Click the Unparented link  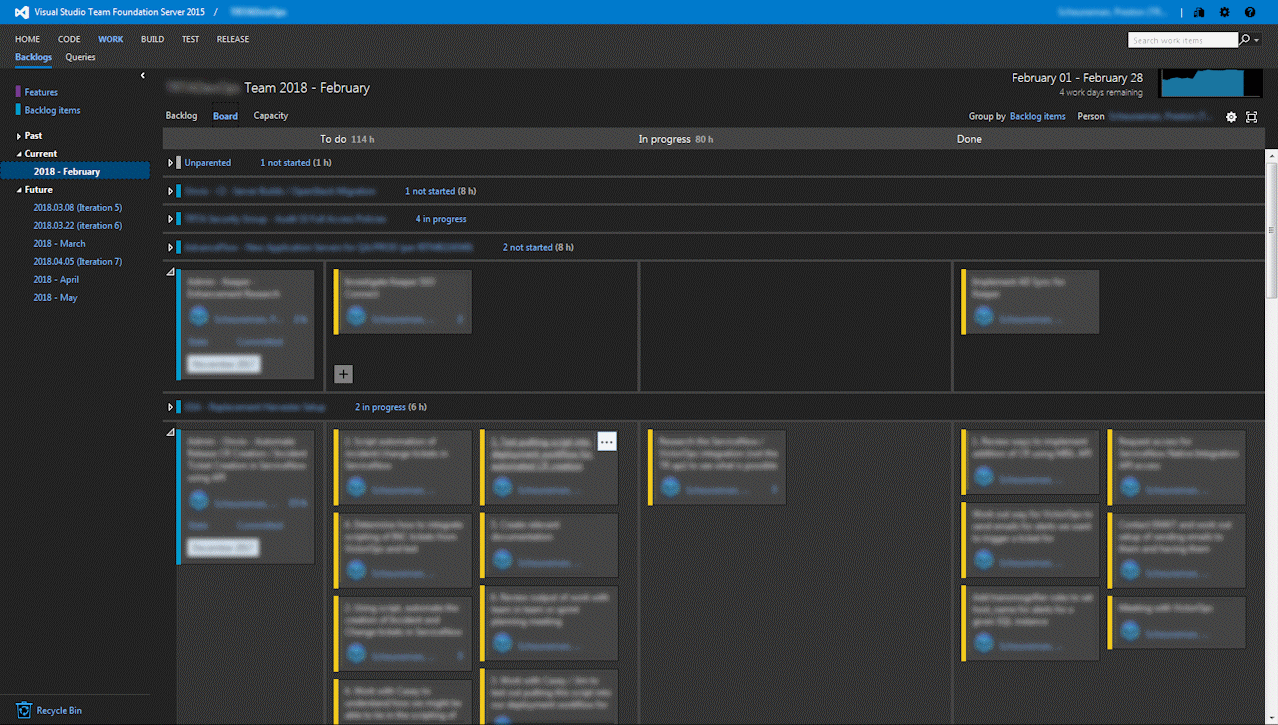[x=207, y=162]
